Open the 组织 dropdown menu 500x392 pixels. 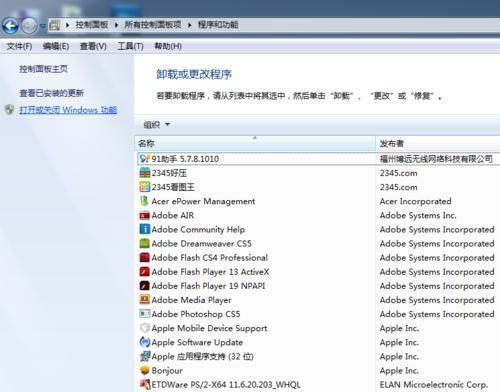coord(157,125)
